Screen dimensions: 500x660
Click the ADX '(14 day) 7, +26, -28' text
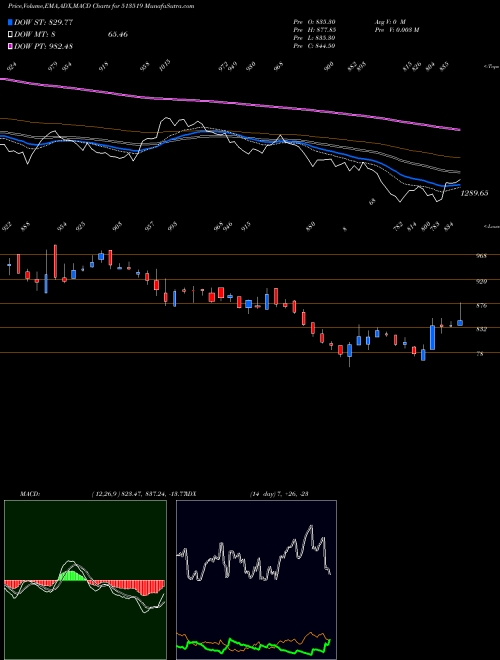(279, 494)
